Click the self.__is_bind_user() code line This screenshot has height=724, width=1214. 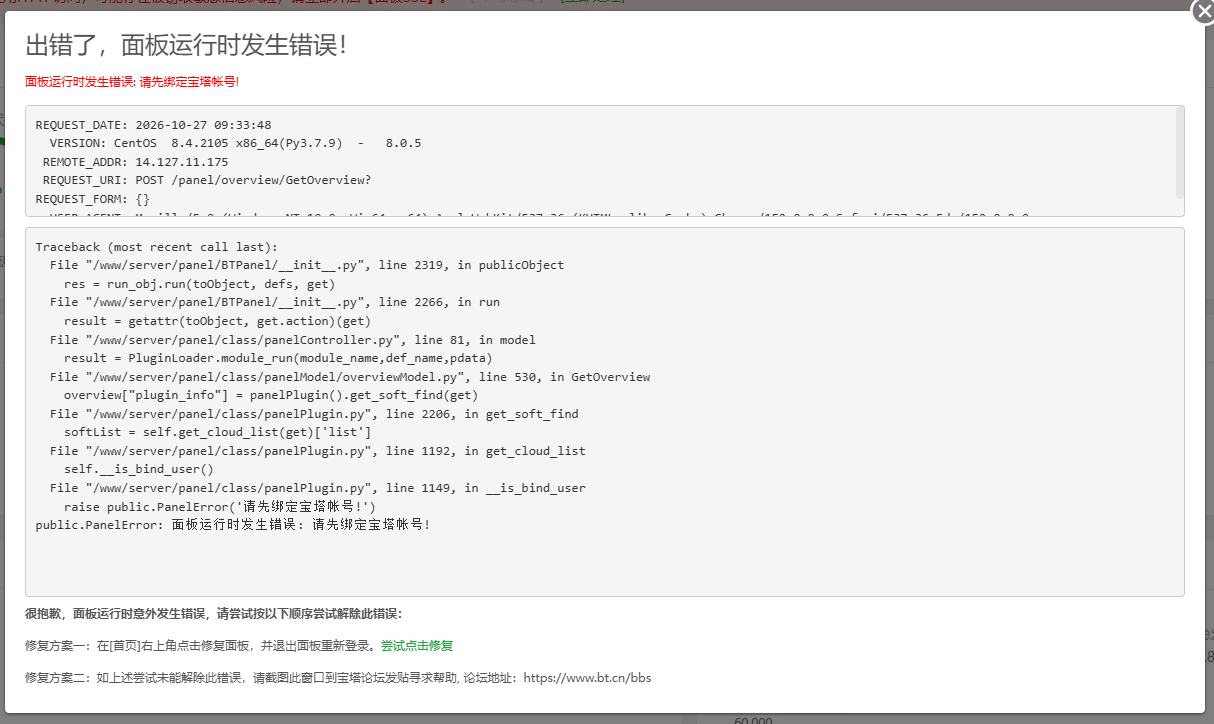coord(139,469)
